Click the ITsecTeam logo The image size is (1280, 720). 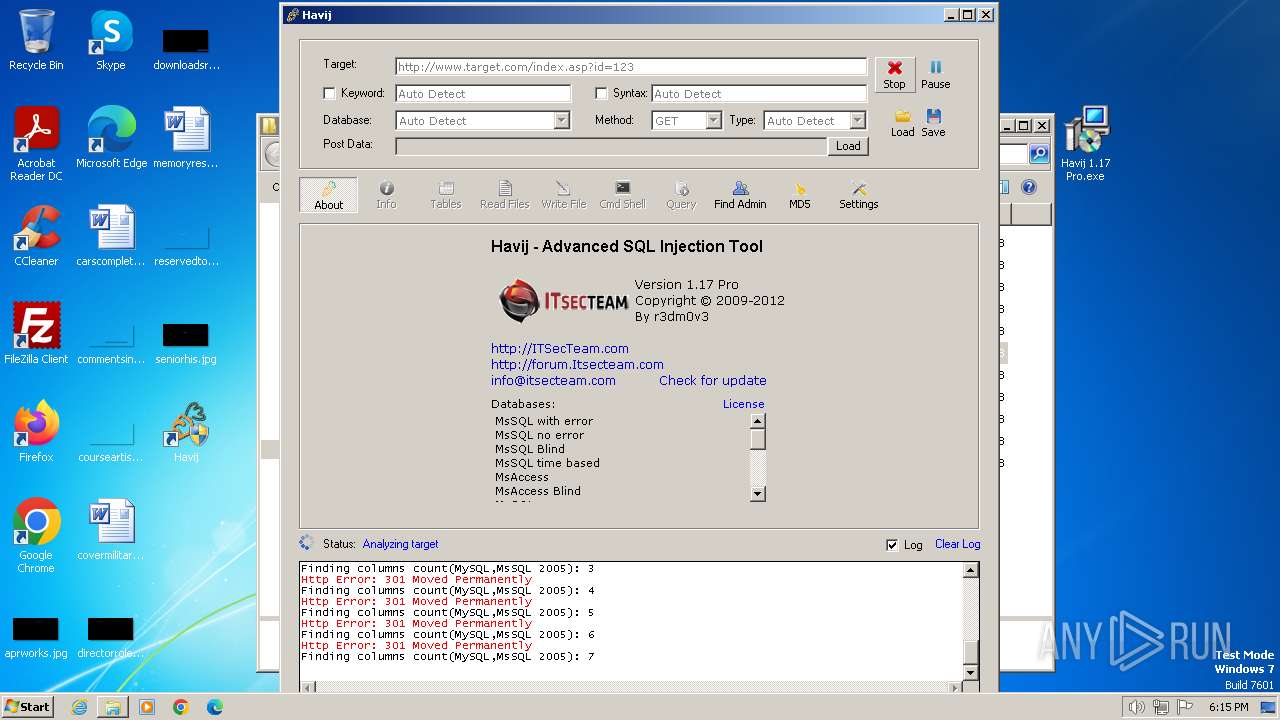(x=563, y=300)
